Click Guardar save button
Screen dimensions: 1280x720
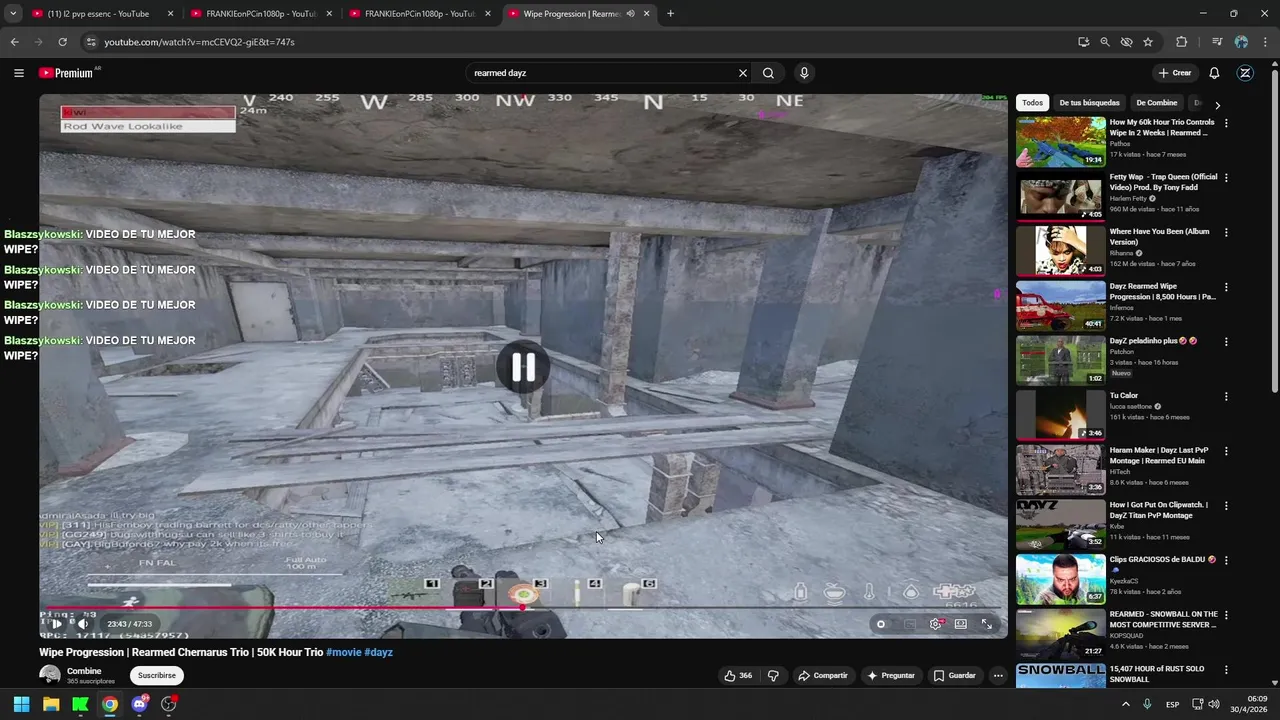[954, 676]
